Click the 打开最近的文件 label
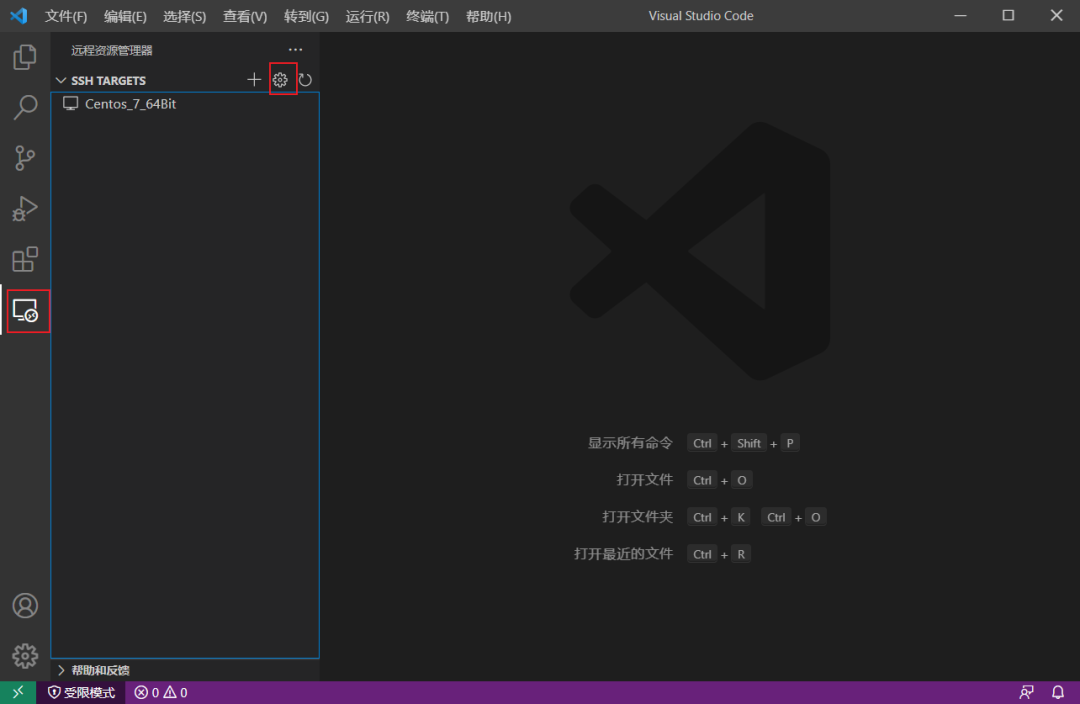1080x704 pixels. [623, 554]
